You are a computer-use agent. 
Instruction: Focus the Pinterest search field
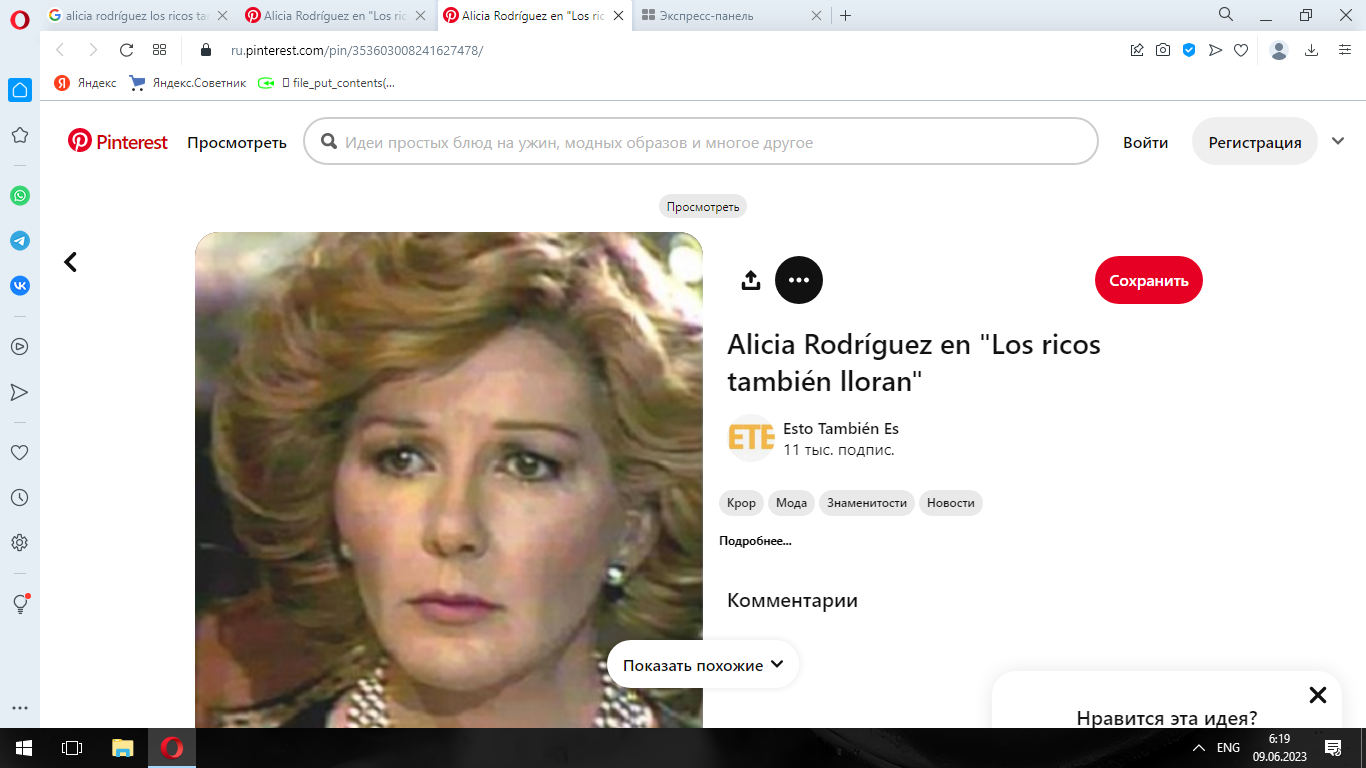click(x=701, y=142)
